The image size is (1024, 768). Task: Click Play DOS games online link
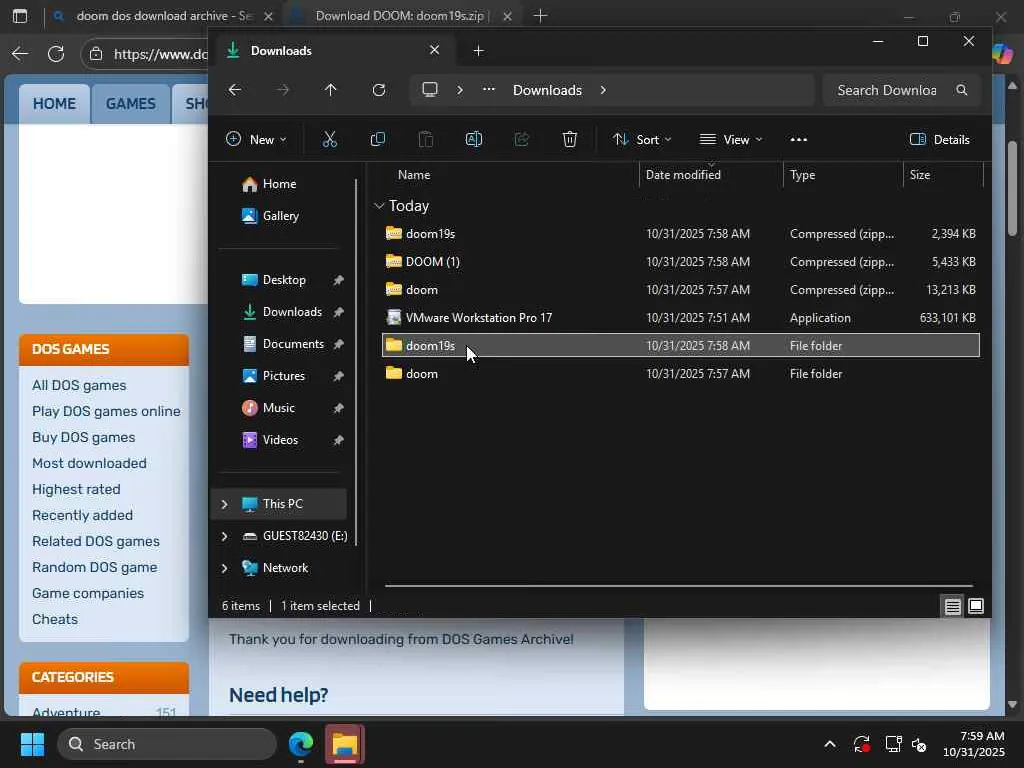(x=106, y=411)
